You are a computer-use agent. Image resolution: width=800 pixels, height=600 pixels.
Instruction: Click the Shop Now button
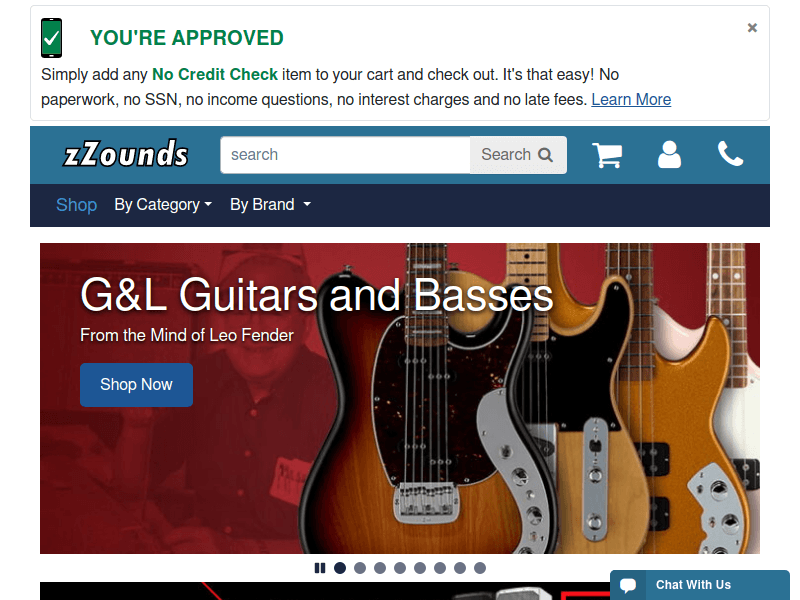pos(136,385)
